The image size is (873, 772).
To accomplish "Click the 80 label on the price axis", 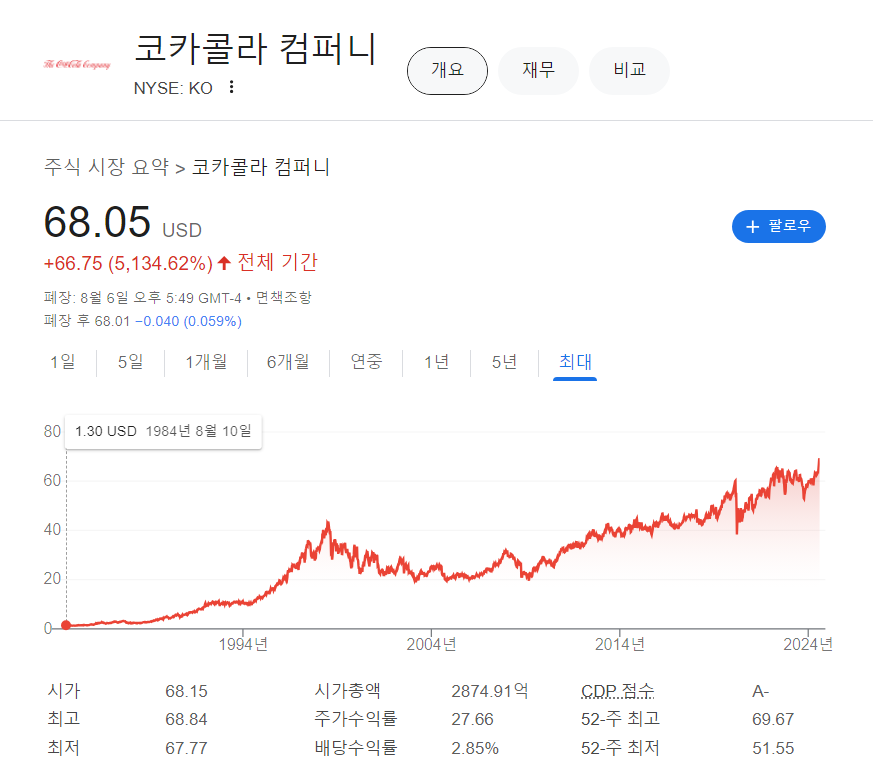I will click(x=52, y=431).
